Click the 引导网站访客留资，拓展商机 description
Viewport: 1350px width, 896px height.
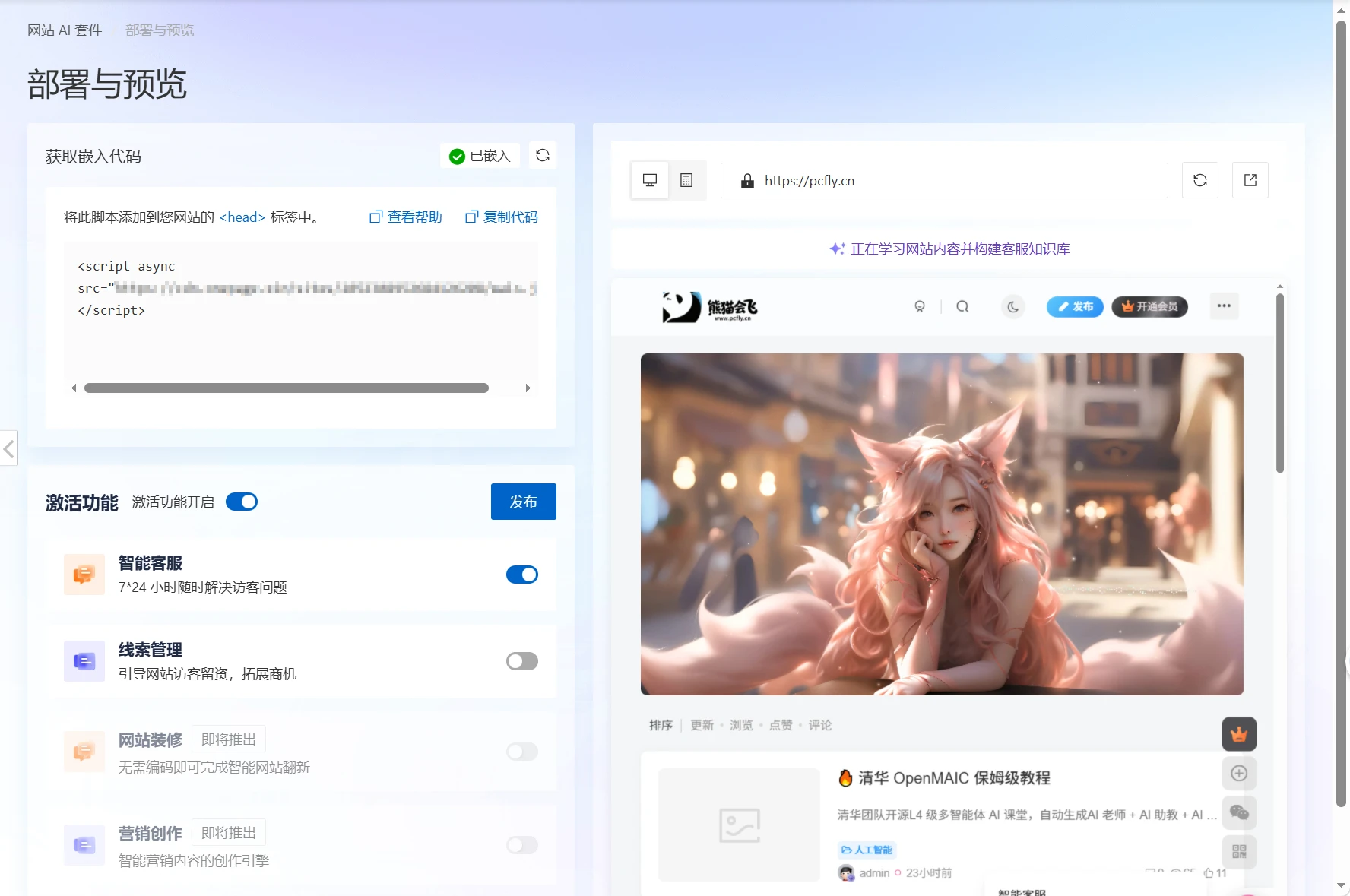pos(208,674)
